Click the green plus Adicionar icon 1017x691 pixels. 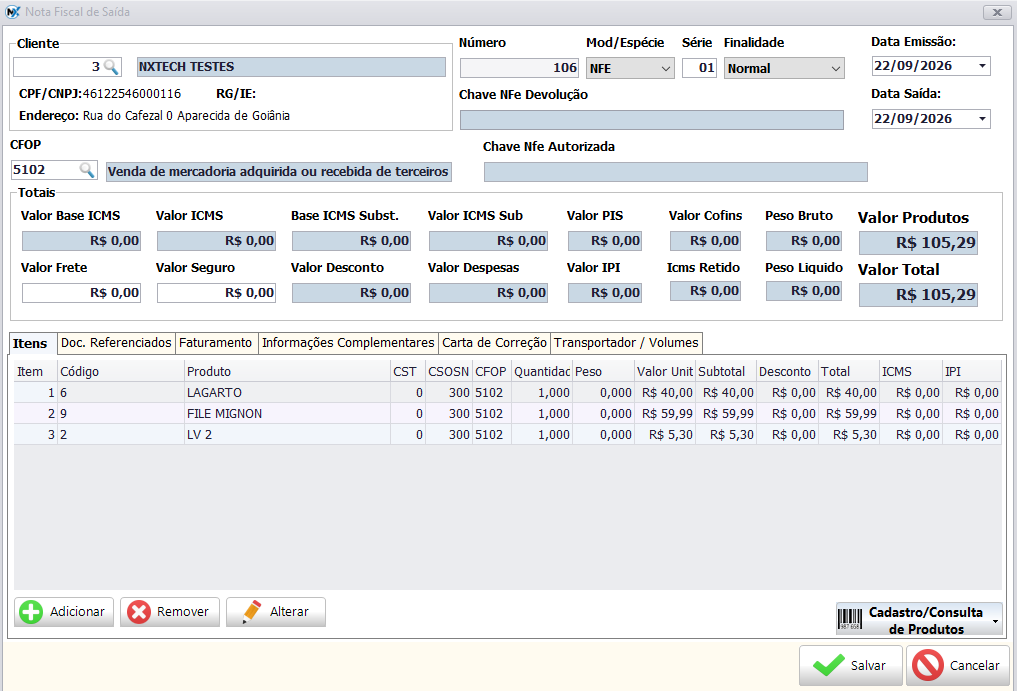coord(30,612)
